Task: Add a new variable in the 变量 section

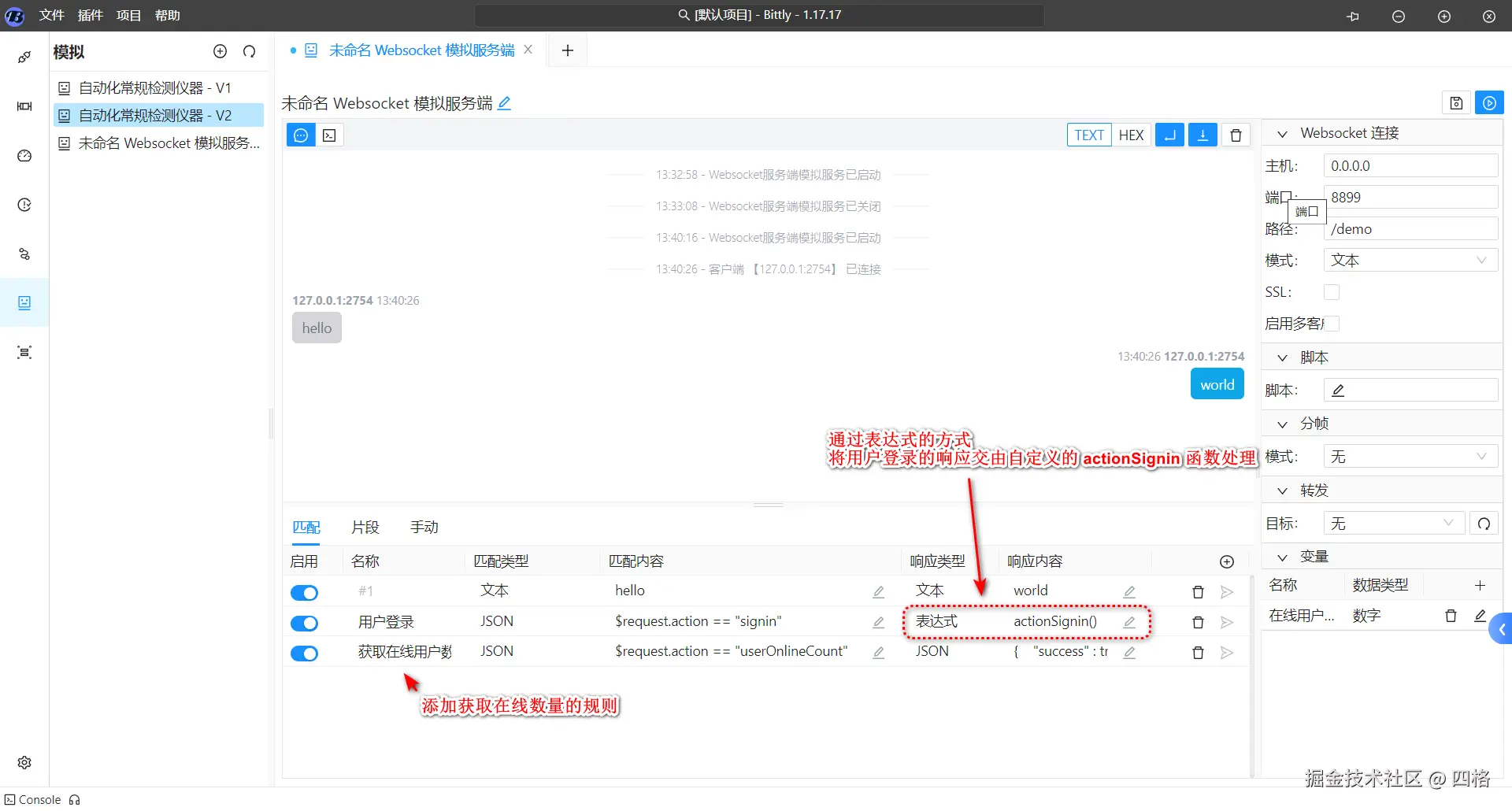Action: 1480,585
